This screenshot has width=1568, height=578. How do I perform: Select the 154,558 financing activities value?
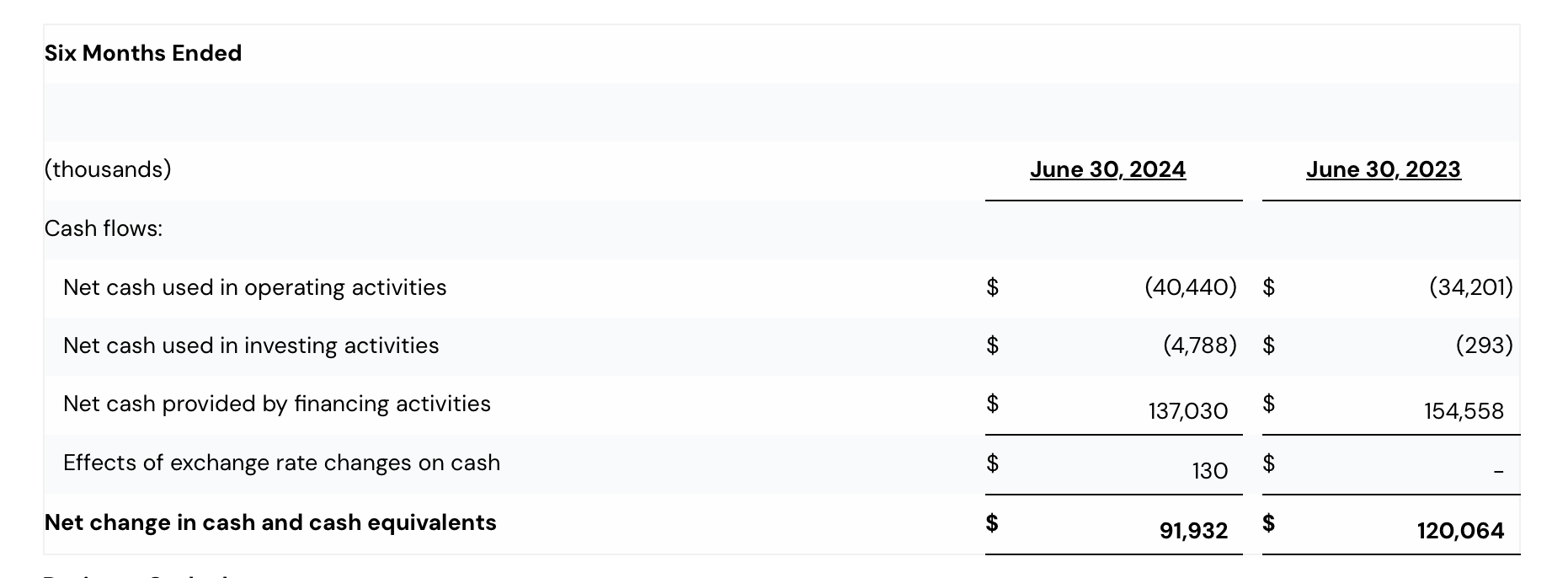(x=1464, y=411)
